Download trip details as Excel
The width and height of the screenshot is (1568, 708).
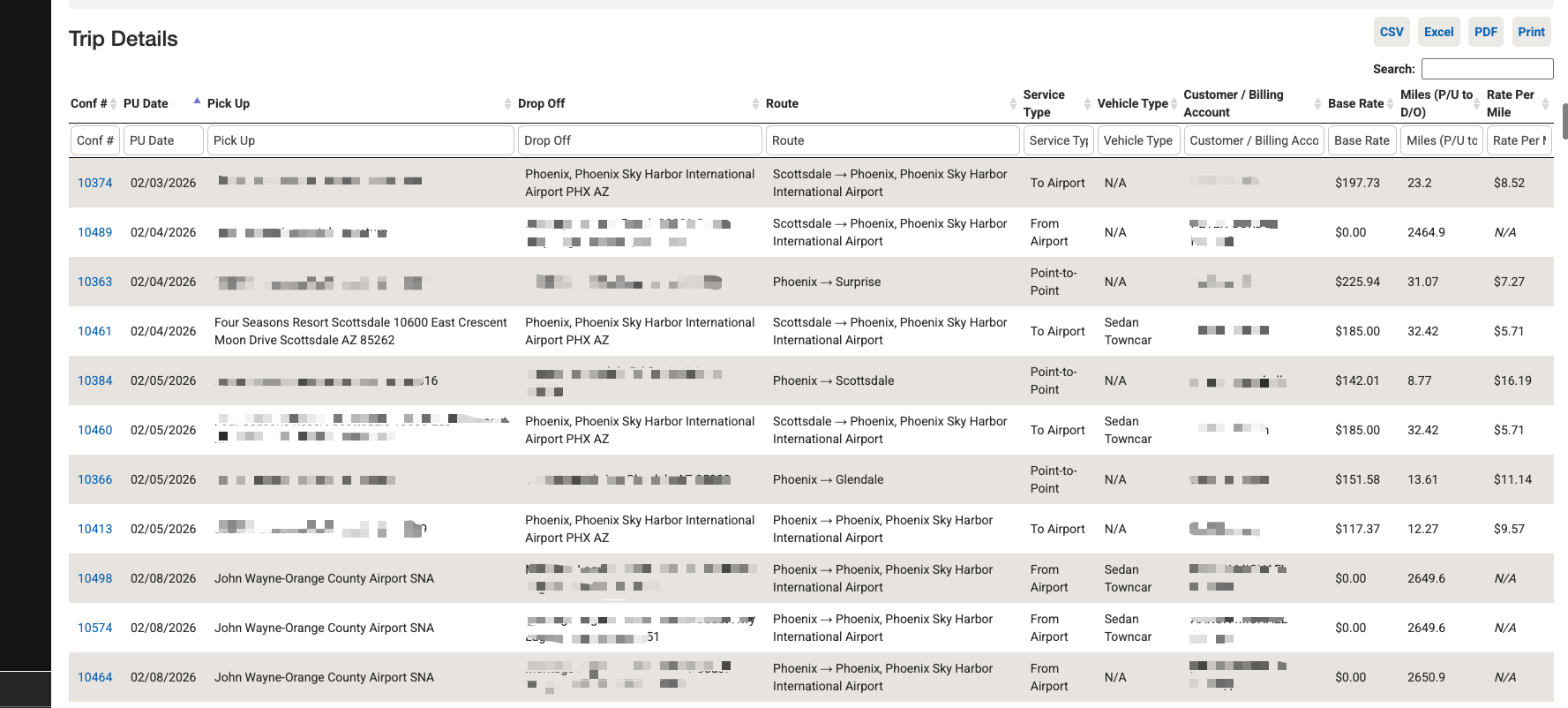(x=1438, y=32)
